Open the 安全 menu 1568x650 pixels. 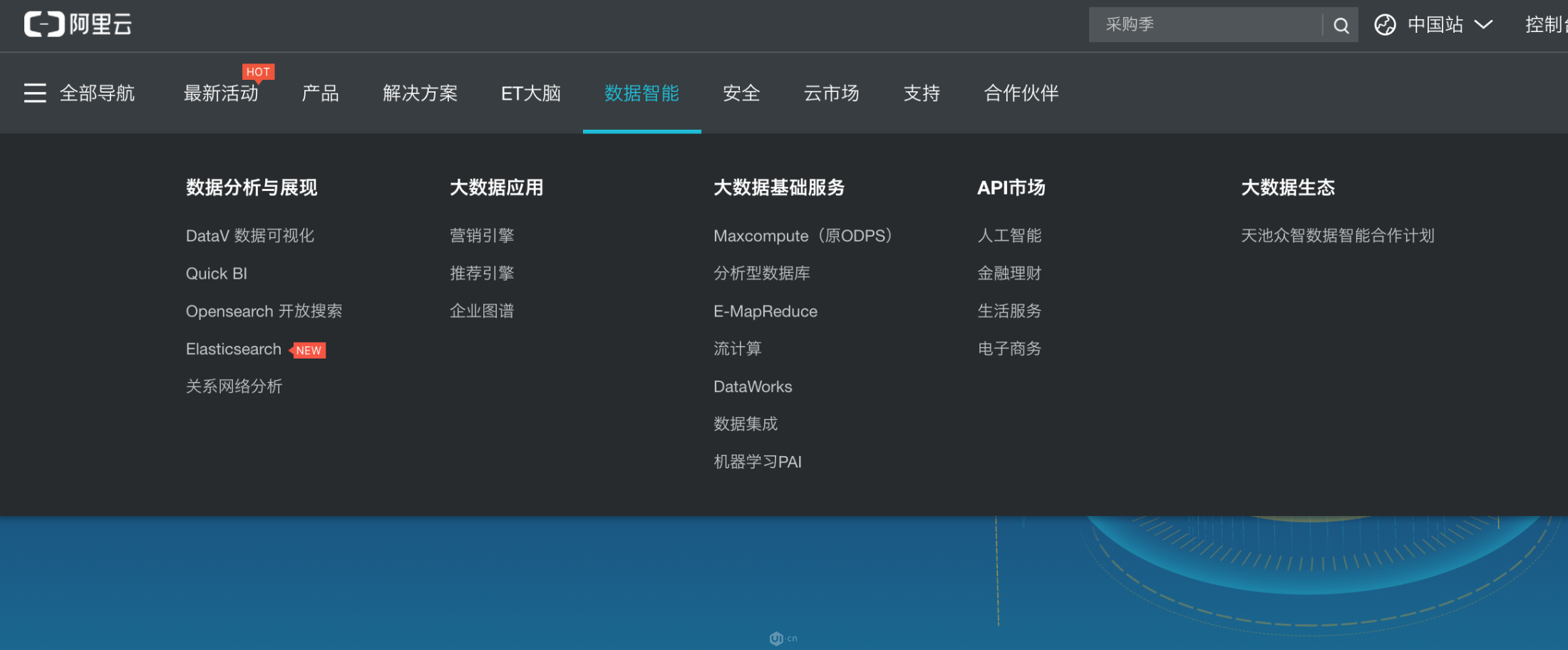coord(741,93)
